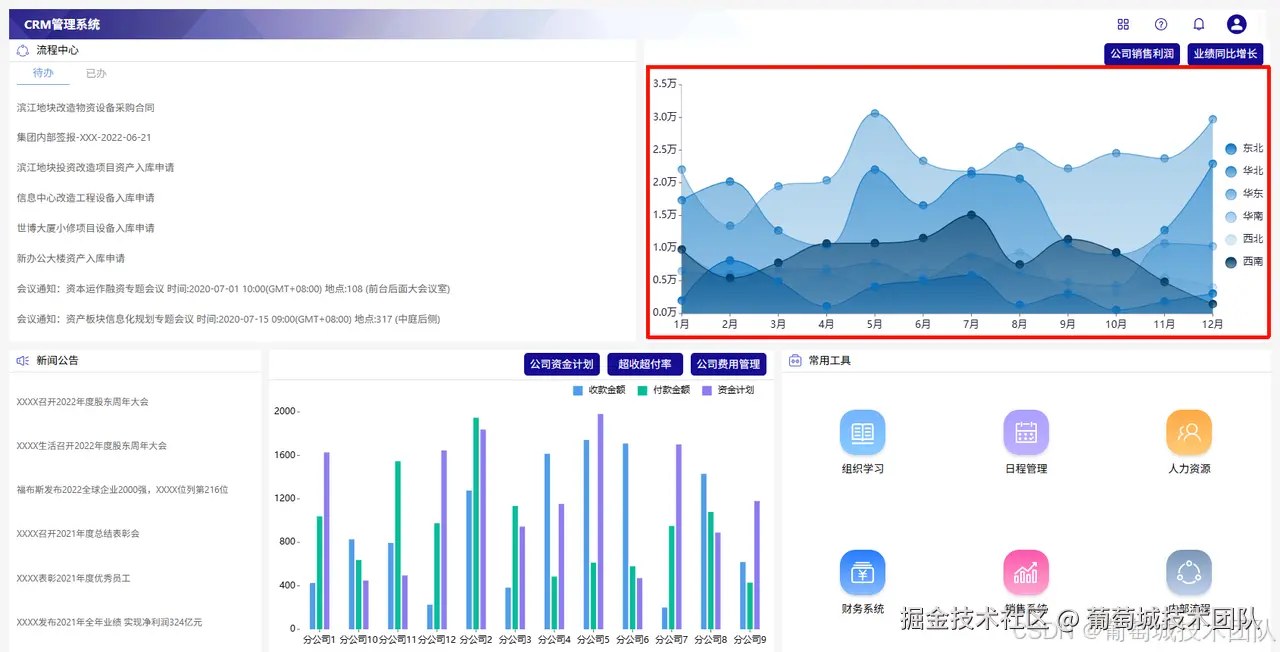Open the 人力资源 tool icon
1280x652 pixels.
[x=1189, y=433]
